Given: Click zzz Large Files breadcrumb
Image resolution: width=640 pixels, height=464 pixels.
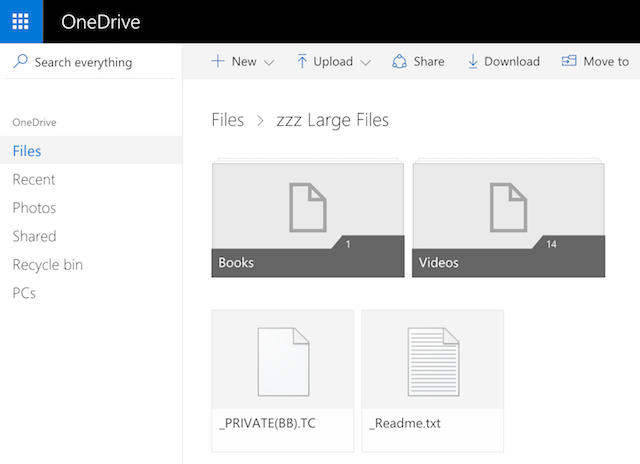Looking at the screenshot, I should point(332,120).
